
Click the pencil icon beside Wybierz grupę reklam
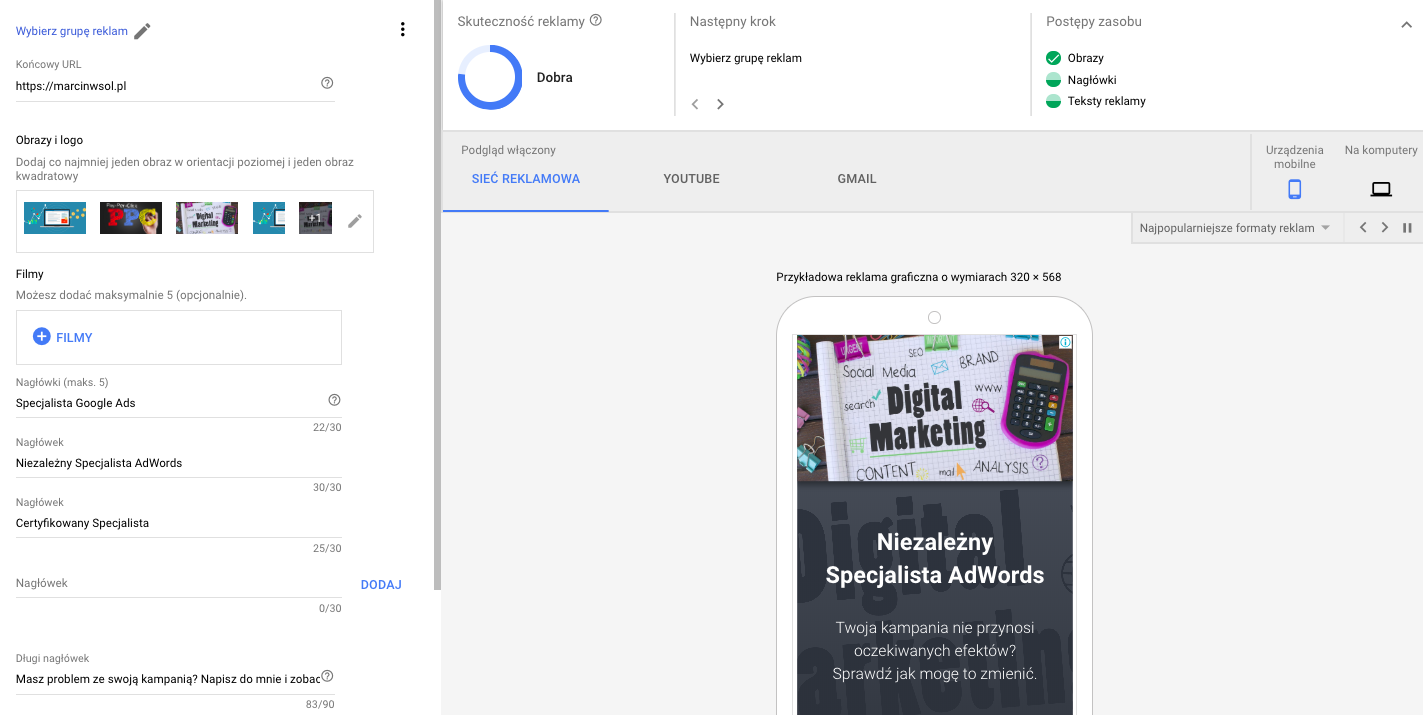[142, 31]
